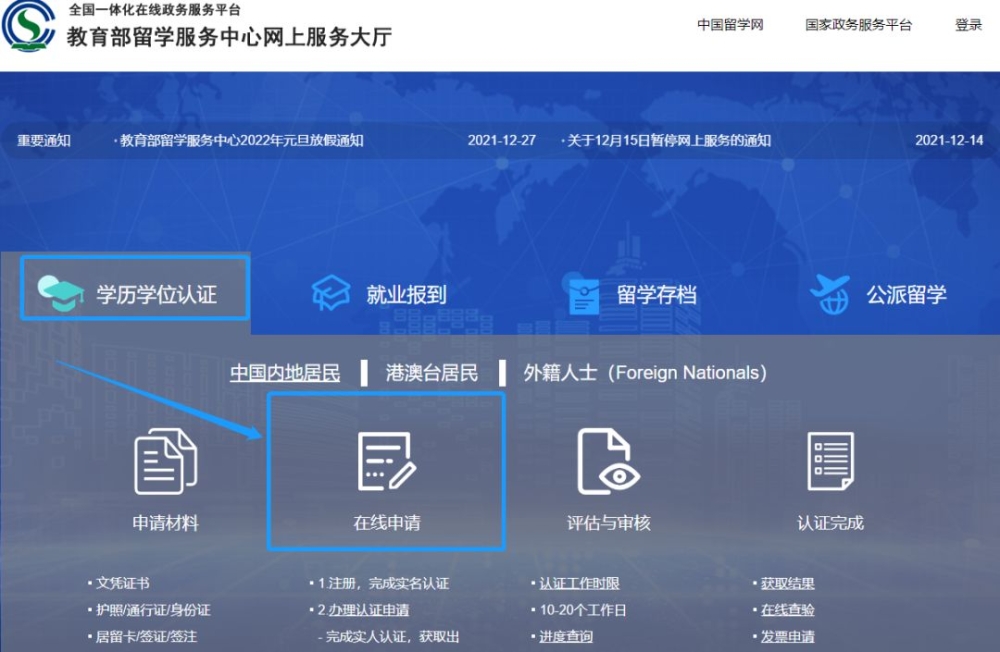Select the 中国内地居民 tab
1000x652 pixels.
tap(285, 373)
